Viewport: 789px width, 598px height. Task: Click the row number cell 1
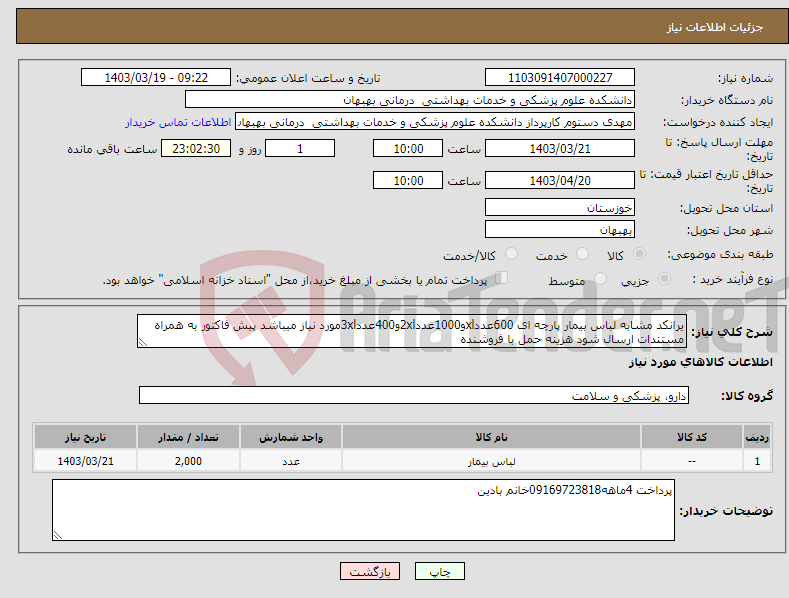coord(757,461)
